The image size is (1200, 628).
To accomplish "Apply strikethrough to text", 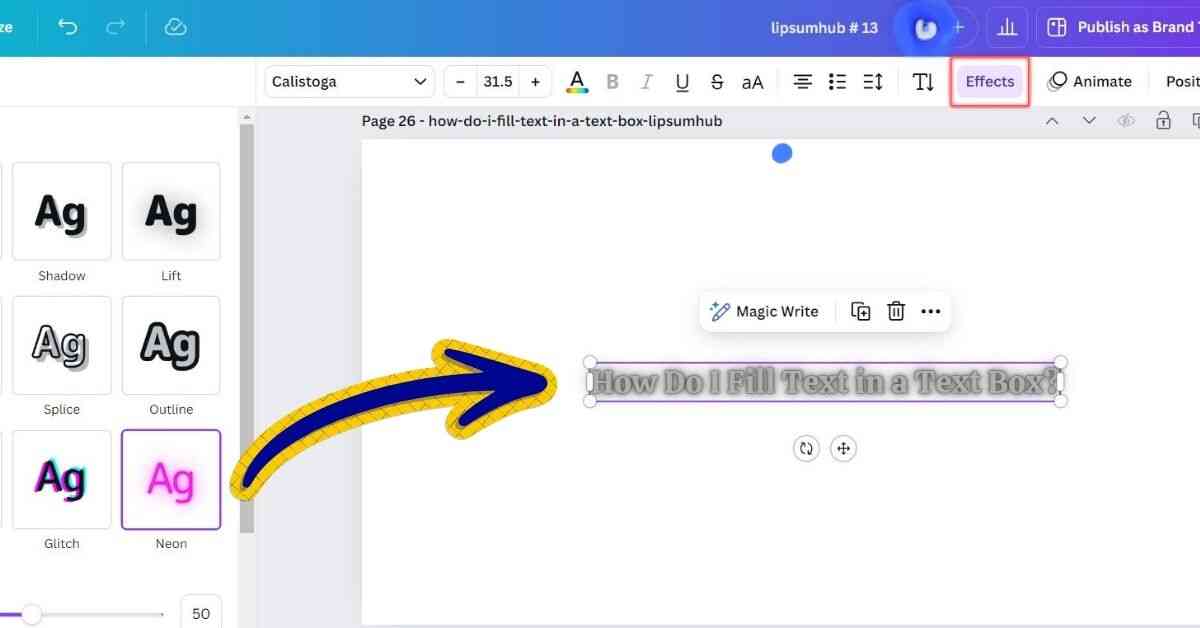I will 717,82.
